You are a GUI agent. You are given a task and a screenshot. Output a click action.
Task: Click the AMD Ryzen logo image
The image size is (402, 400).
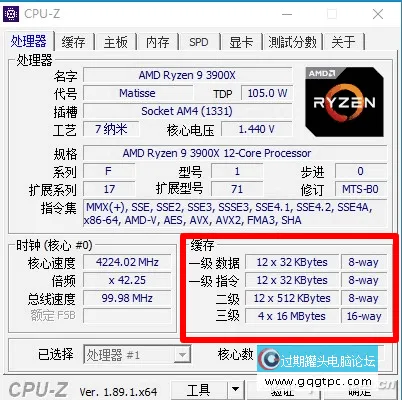pyautogui.click(x=344, y=102)
